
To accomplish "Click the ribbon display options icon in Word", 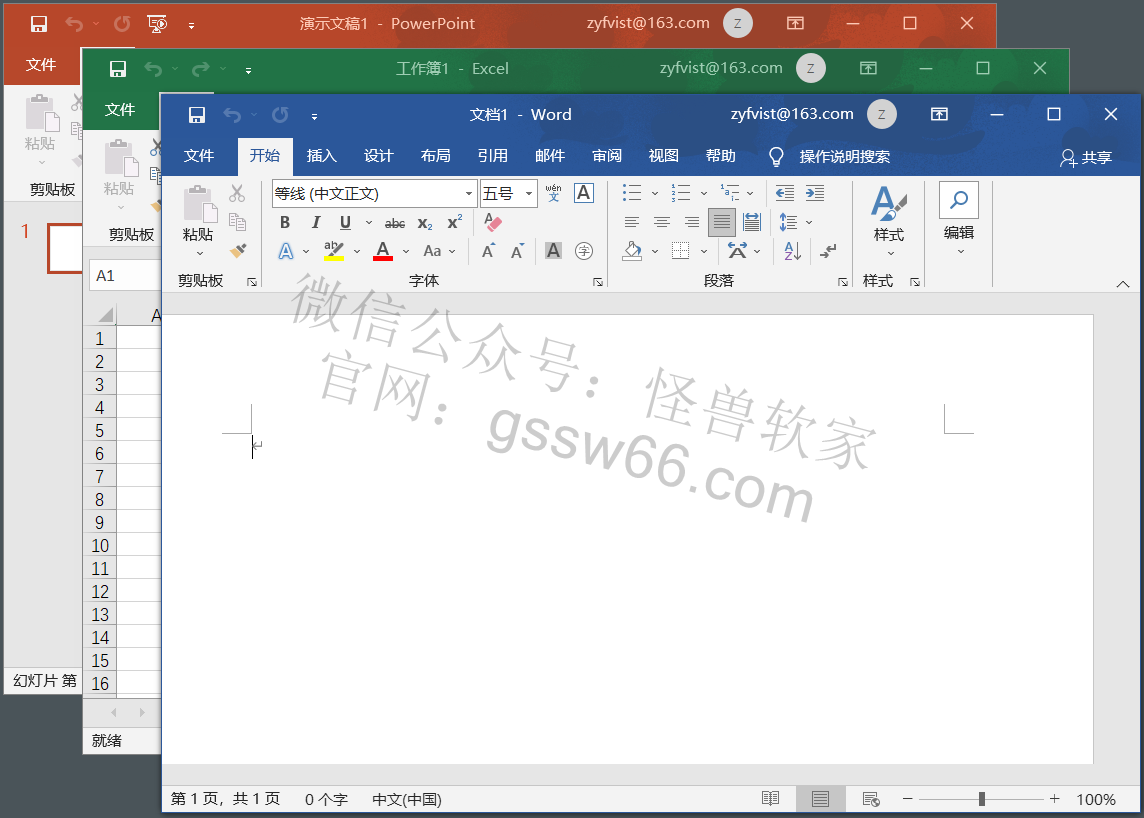I will tap(940, 114).
